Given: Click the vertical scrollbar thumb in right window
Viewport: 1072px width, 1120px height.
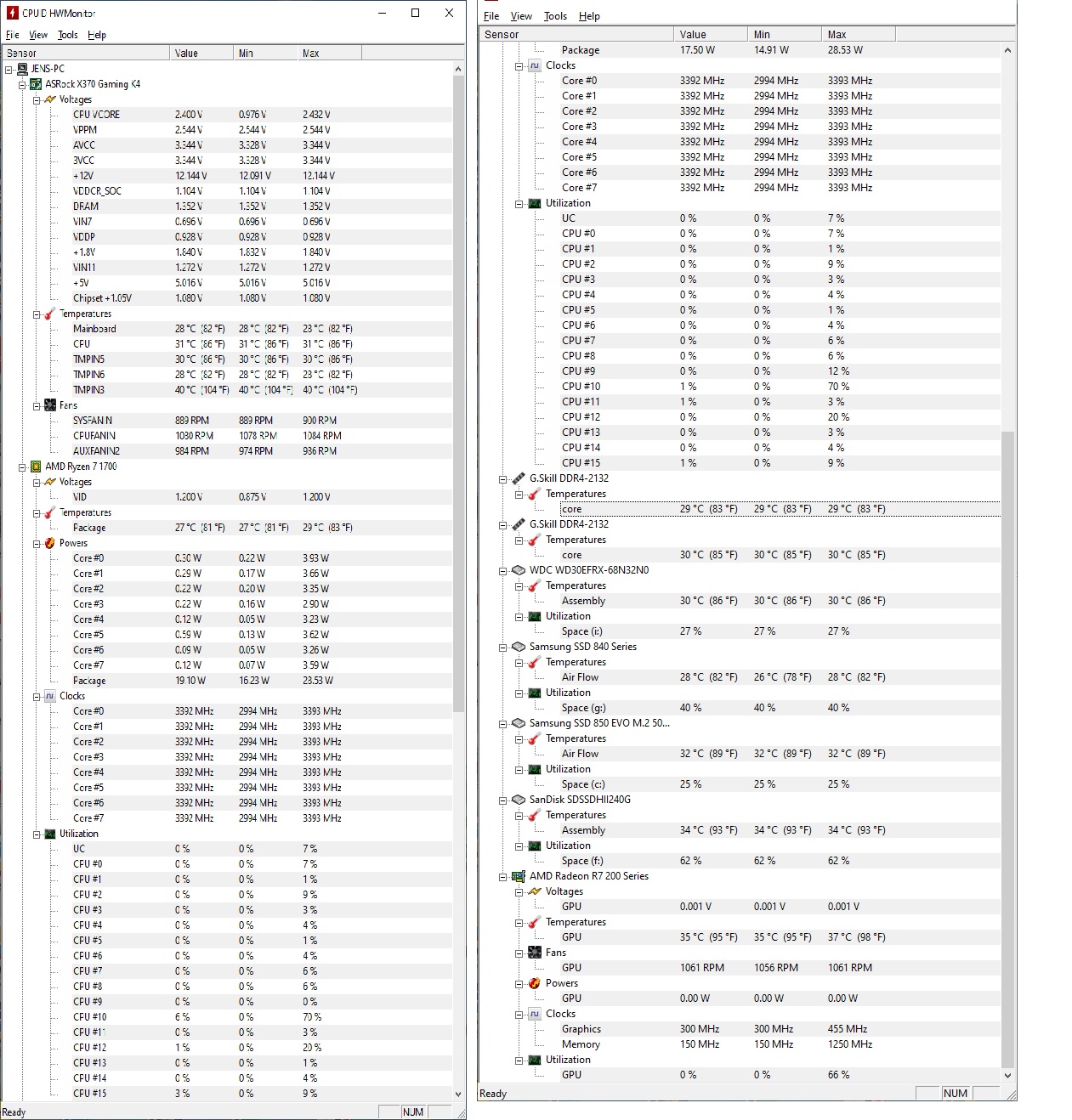Looking at the screenshot, I should point(1008,749).
